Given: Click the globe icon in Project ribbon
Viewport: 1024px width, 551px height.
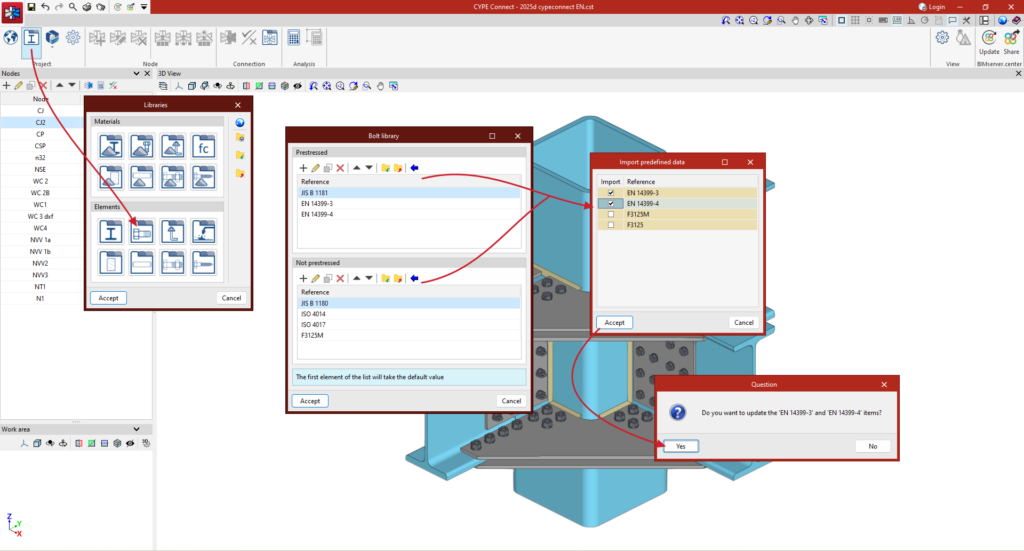Looking at the screenshot, I should (x=10, y=38).
